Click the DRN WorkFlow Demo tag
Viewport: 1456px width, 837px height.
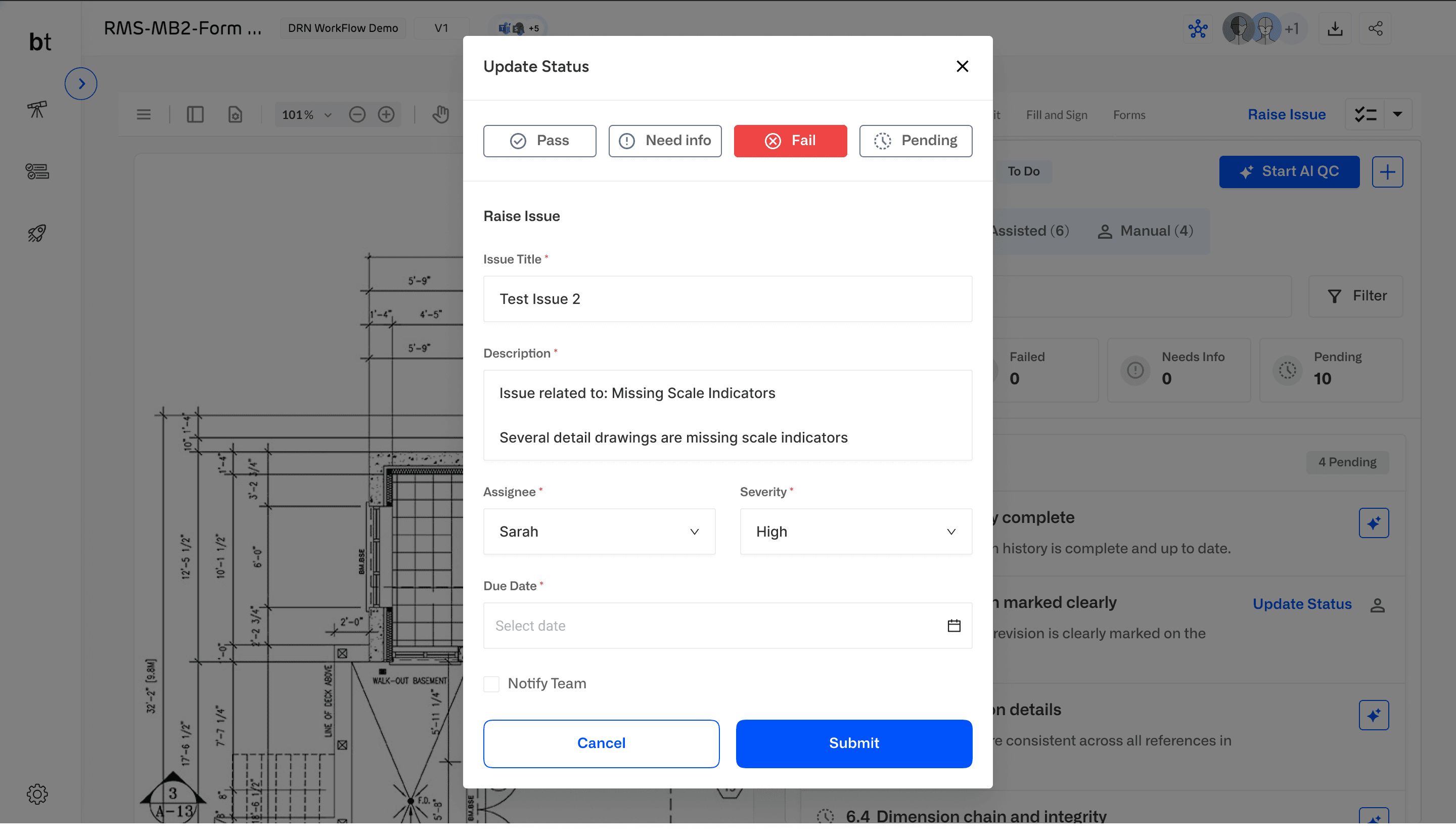point(343,28)
